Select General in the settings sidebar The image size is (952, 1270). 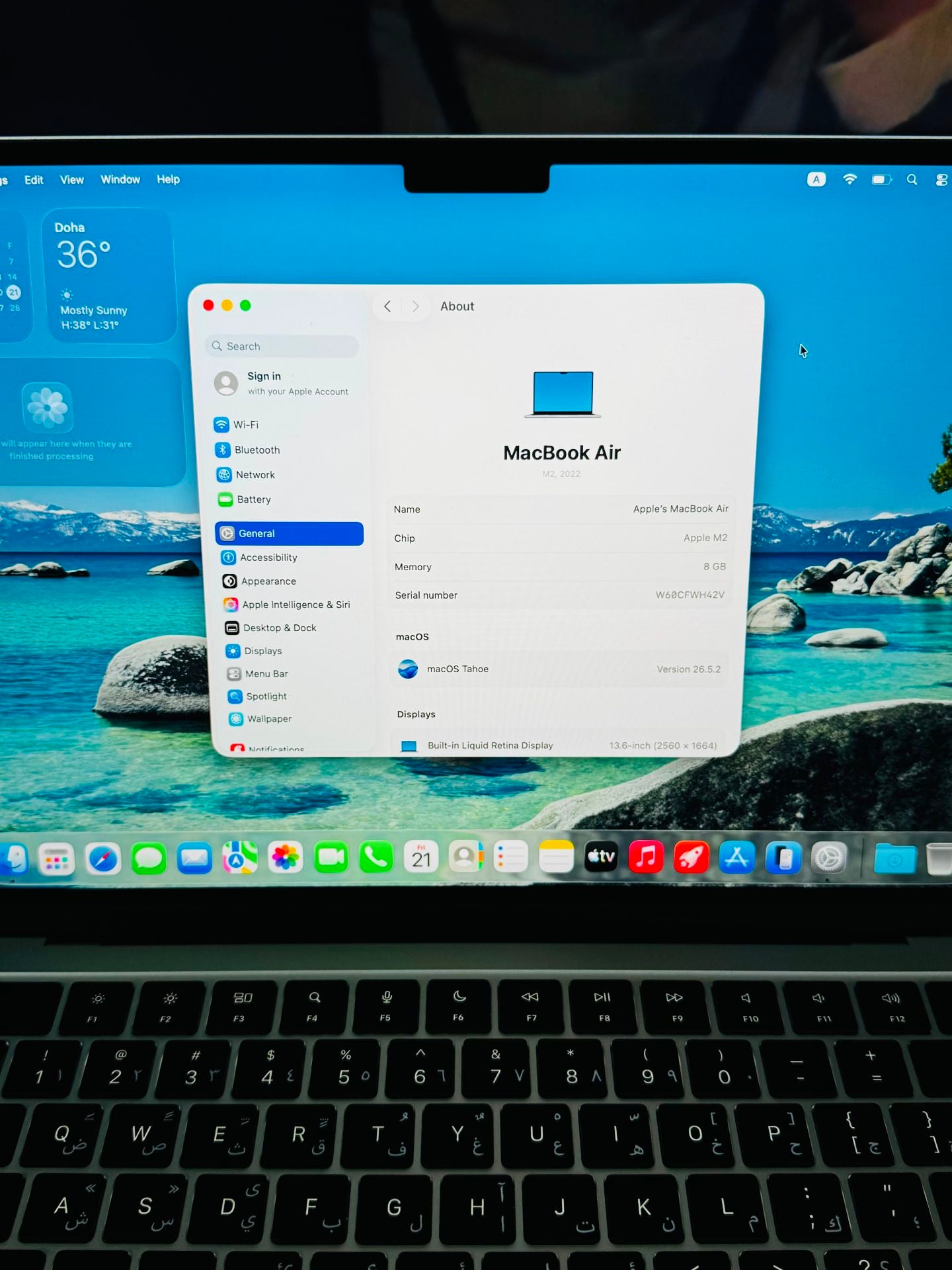289,534
